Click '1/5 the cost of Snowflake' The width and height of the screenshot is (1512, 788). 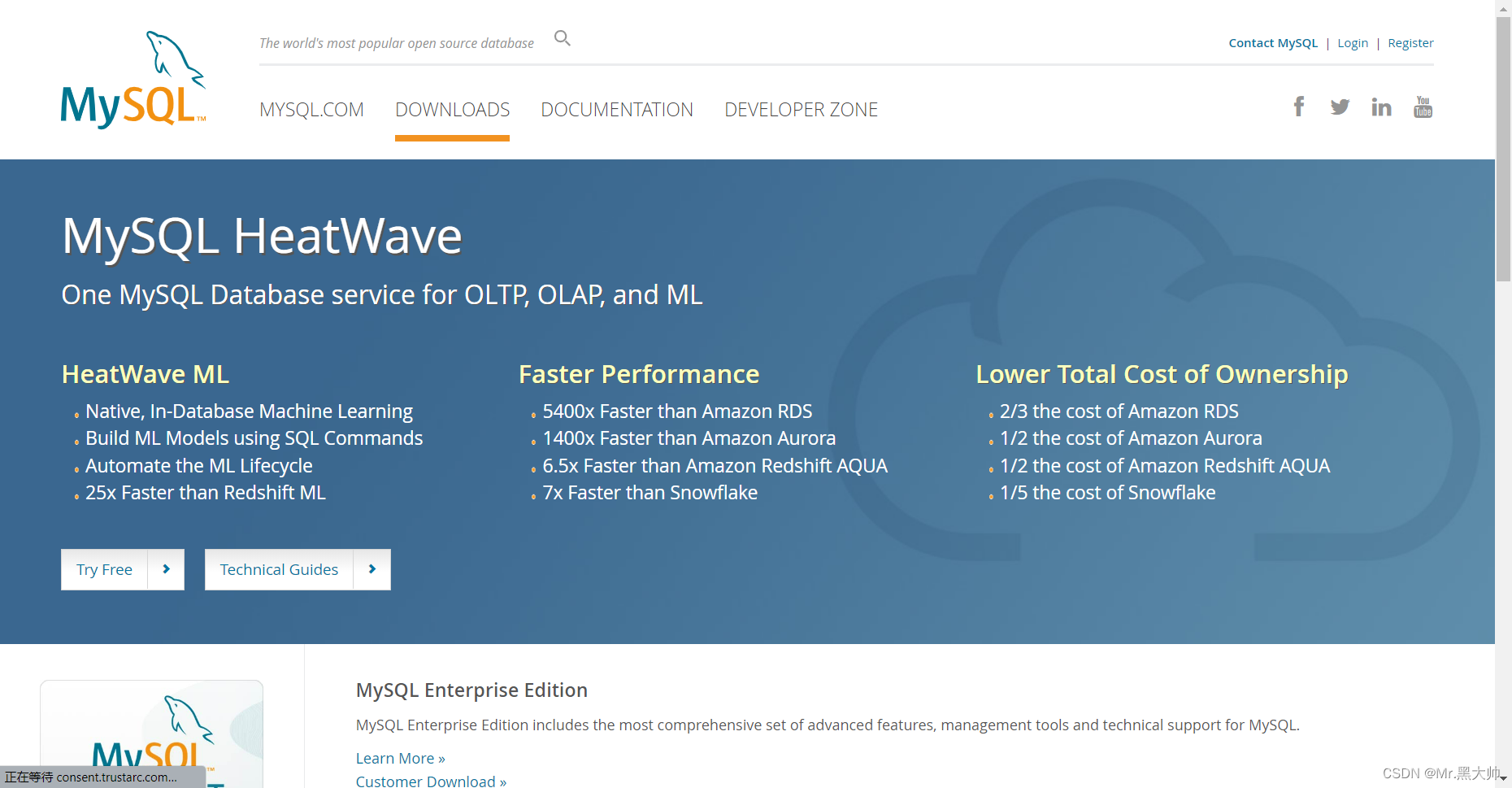point(1107,493)
